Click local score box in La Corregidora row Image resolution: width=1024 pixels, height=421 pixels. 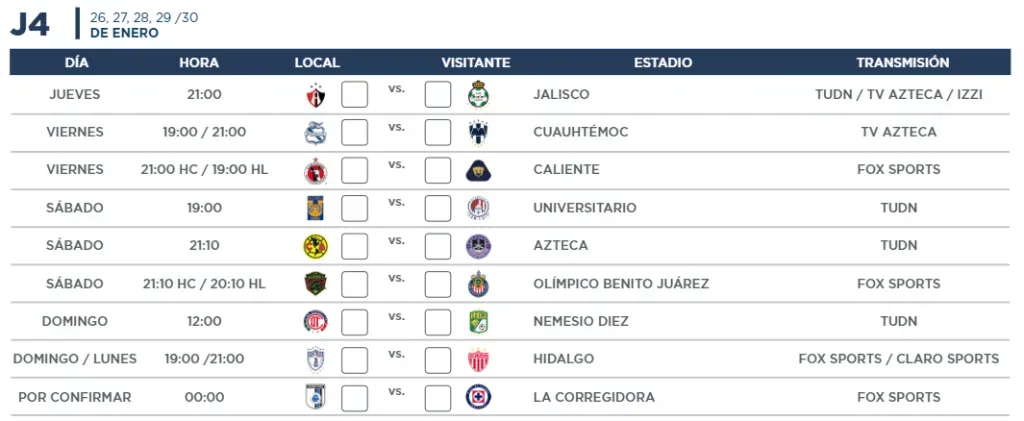[x=355, y=398]
